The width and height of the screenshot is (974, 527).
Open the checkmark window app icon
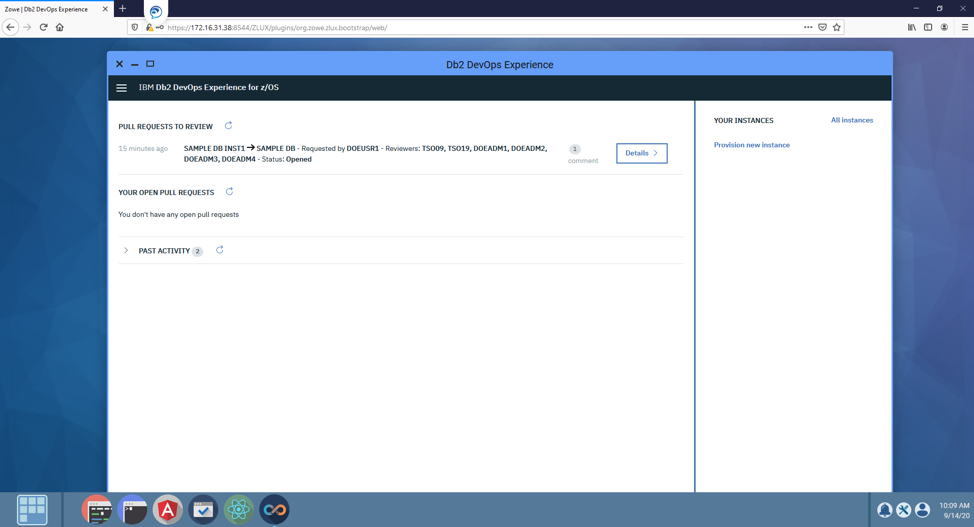[x=203, y=510]
